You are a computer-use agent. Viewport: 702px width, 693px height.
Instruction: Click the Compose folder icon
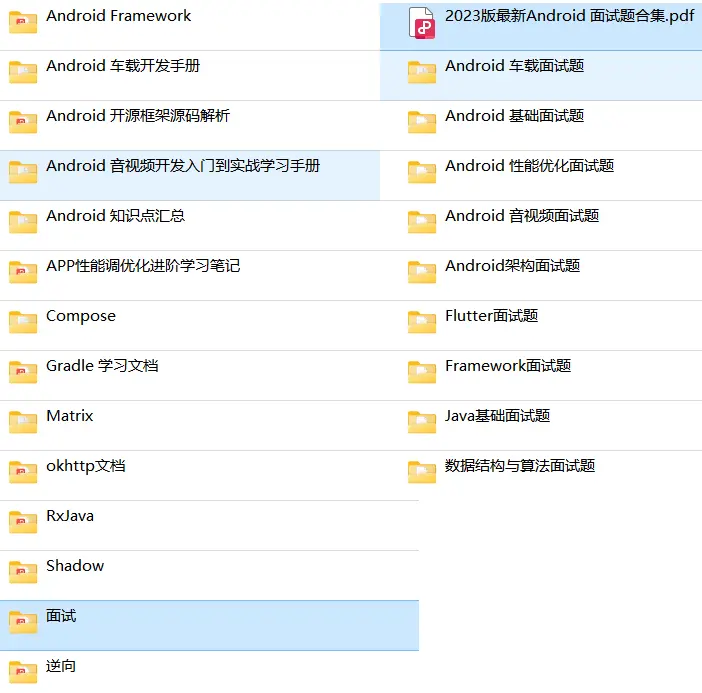point(23,322)
